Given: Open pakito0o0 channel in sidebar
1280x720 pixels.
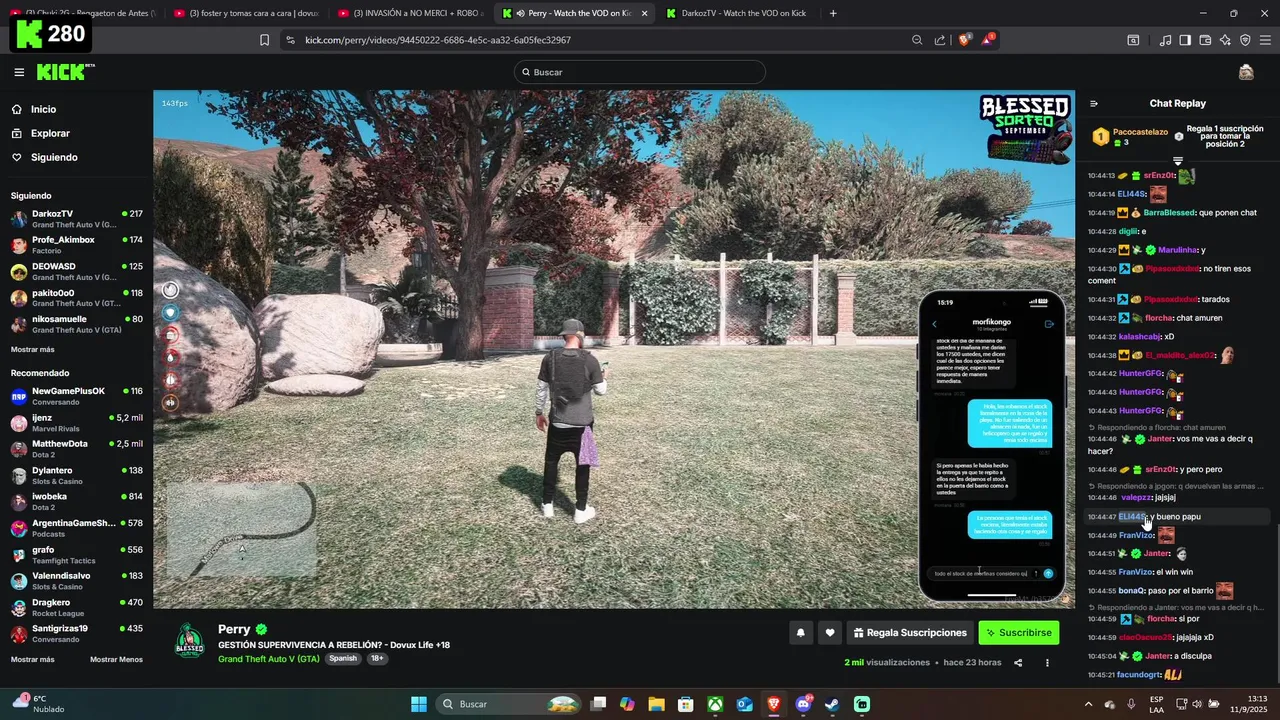Looking at the screenshot, I should pos(77,298).
